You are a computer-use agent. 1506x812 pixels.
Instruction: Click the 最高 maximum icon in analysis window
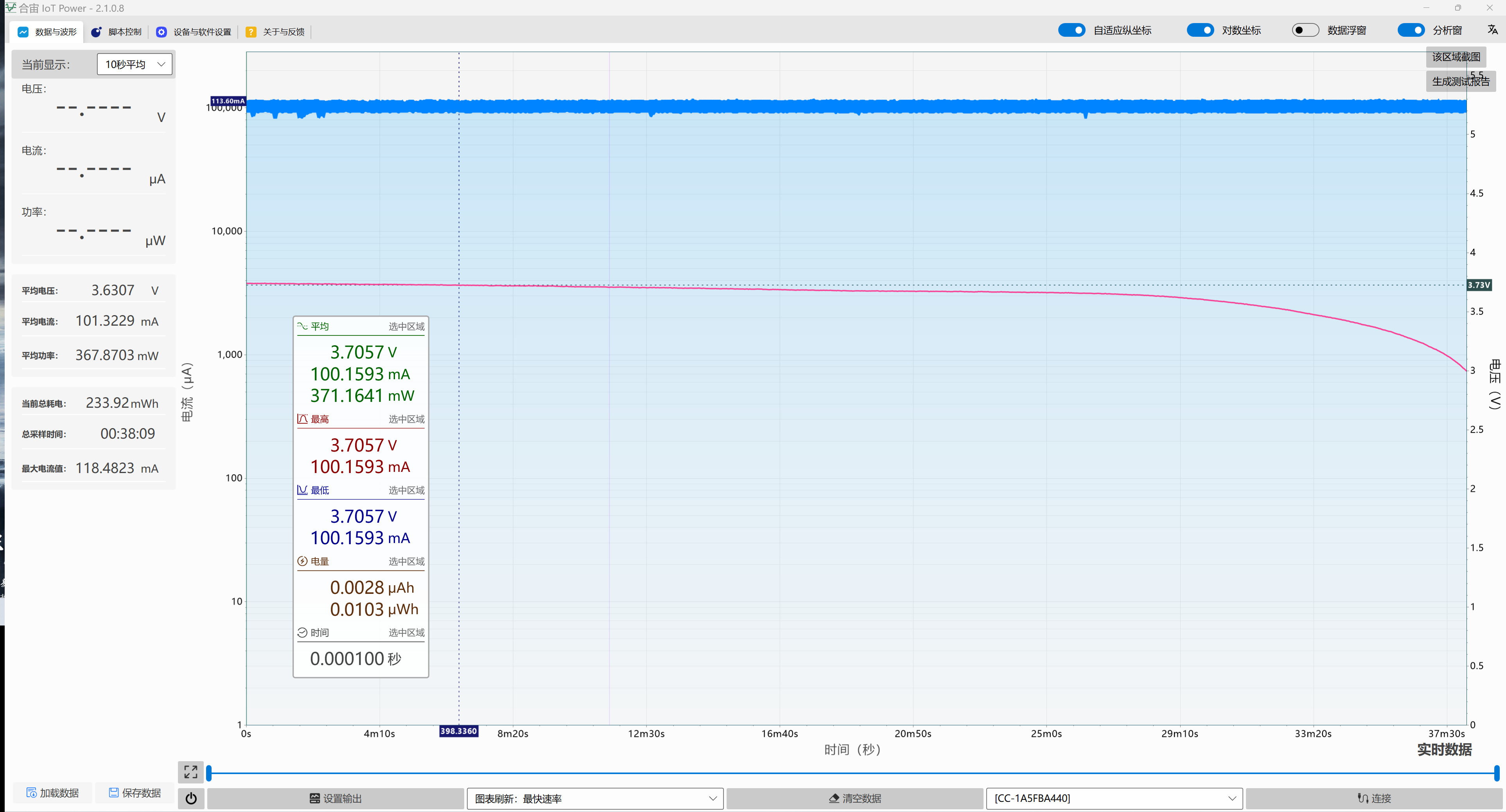click(302, 419)
